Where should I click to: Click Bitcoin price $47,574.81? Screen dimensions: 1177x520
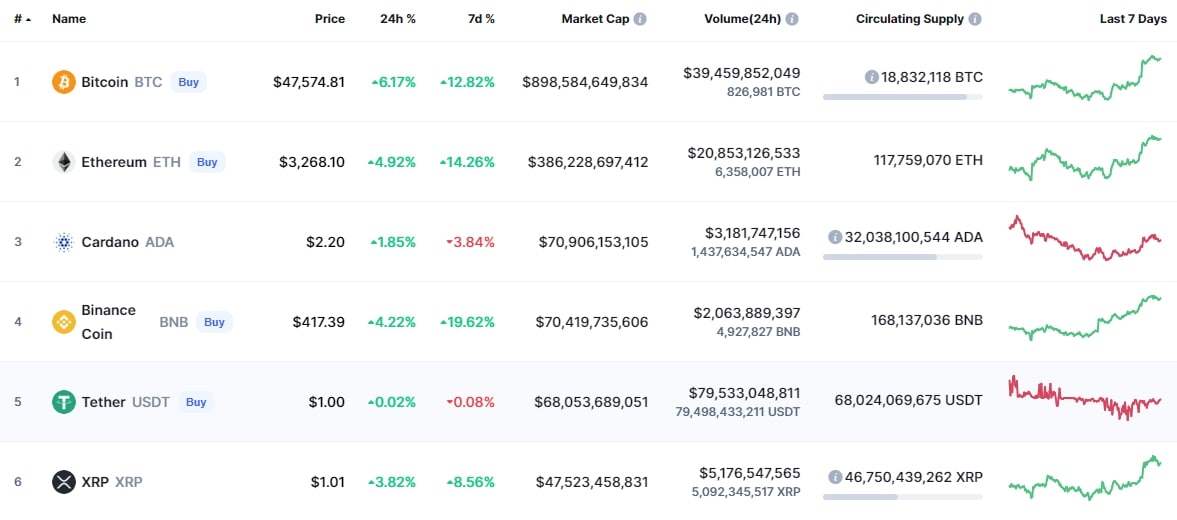(x=309, y=82)
